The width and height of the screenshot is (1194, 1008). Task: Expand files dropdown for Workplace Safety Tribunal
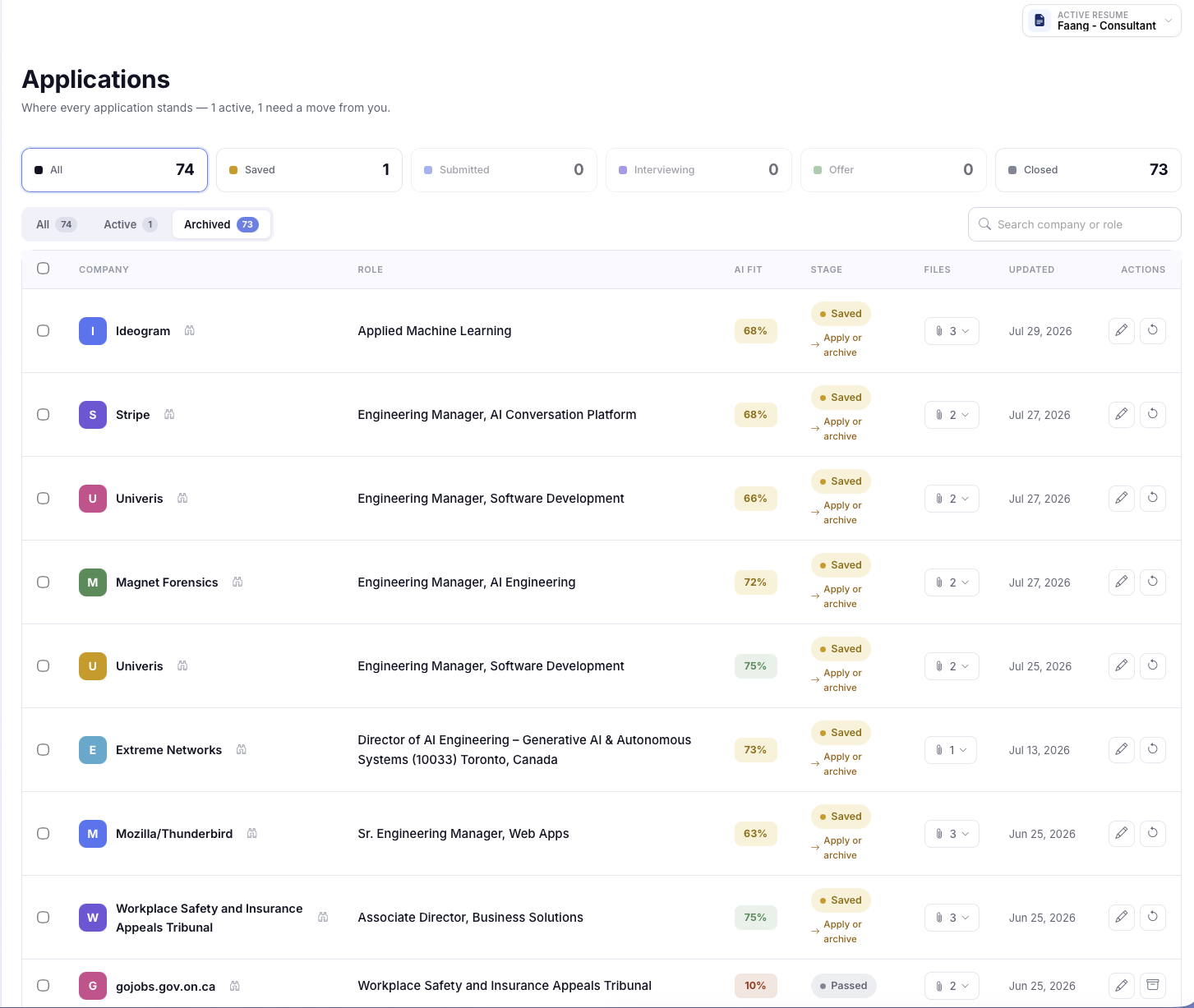tap(952, 918)
